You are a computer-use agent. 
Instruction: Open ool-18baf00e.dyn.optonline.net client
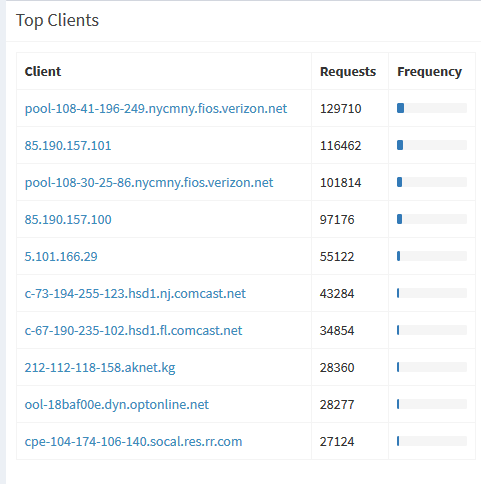click(117, 405)
